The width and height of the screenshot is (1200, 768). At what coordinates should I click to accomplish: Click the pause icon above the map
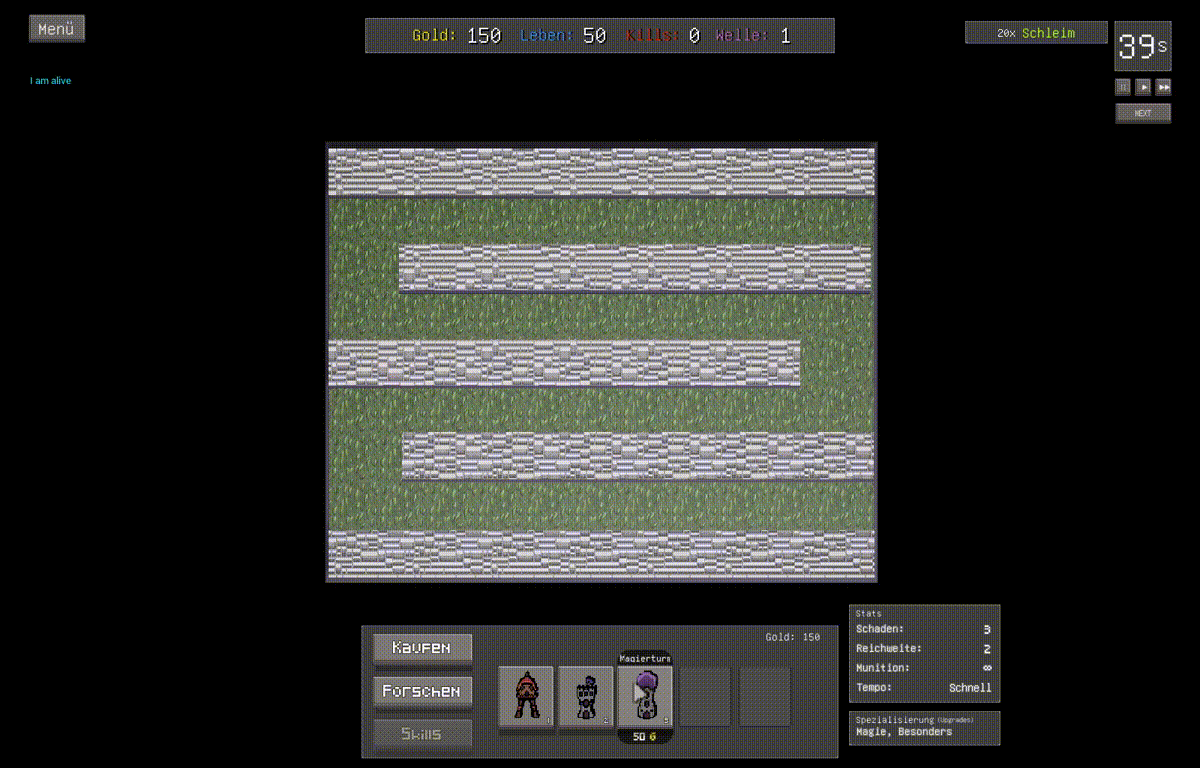pos(1123,87)
